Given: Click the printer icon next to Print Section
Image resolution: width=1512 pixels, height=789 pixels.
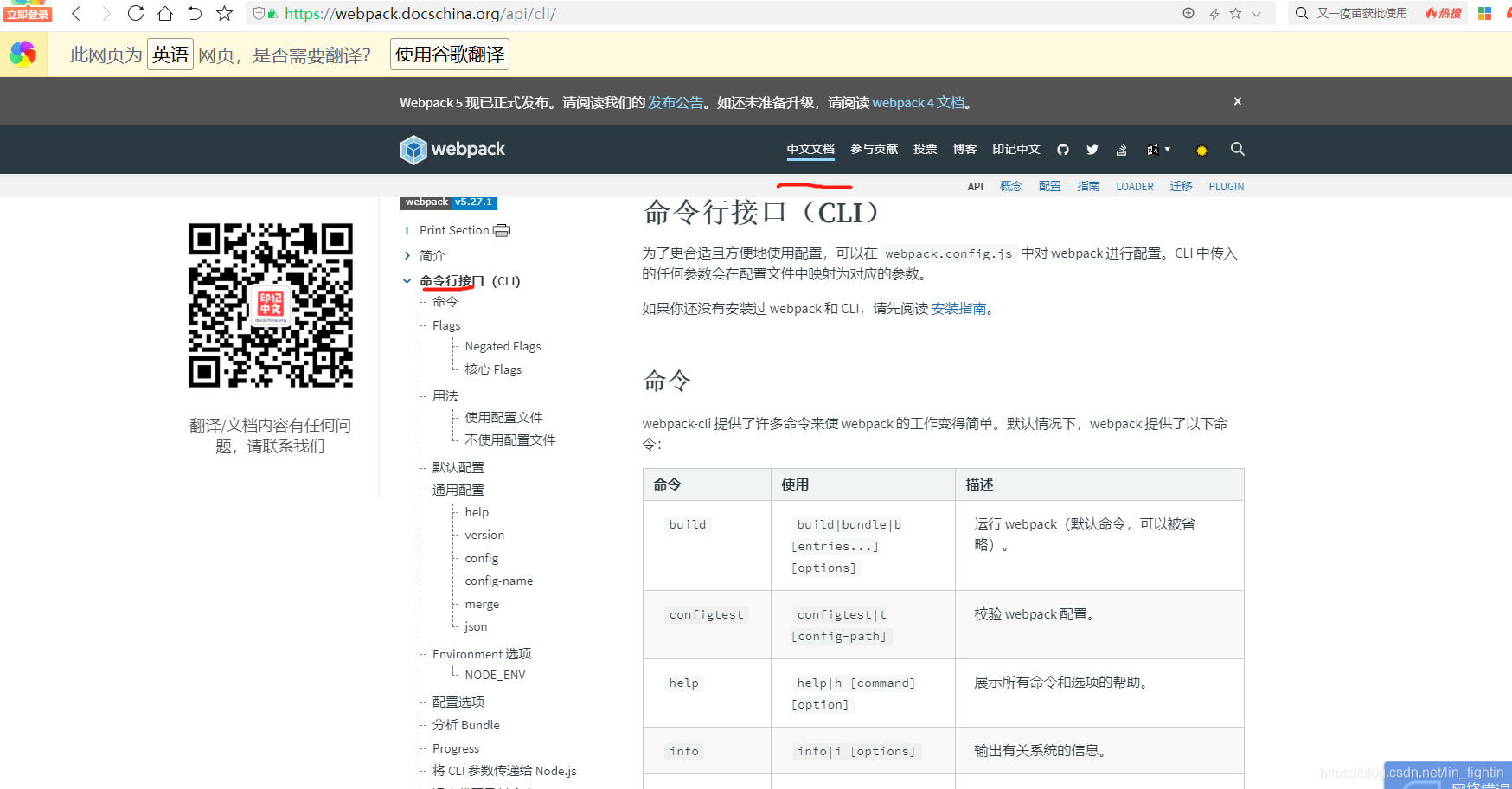Looking at the screenshot, I should (x=502, y=230).
